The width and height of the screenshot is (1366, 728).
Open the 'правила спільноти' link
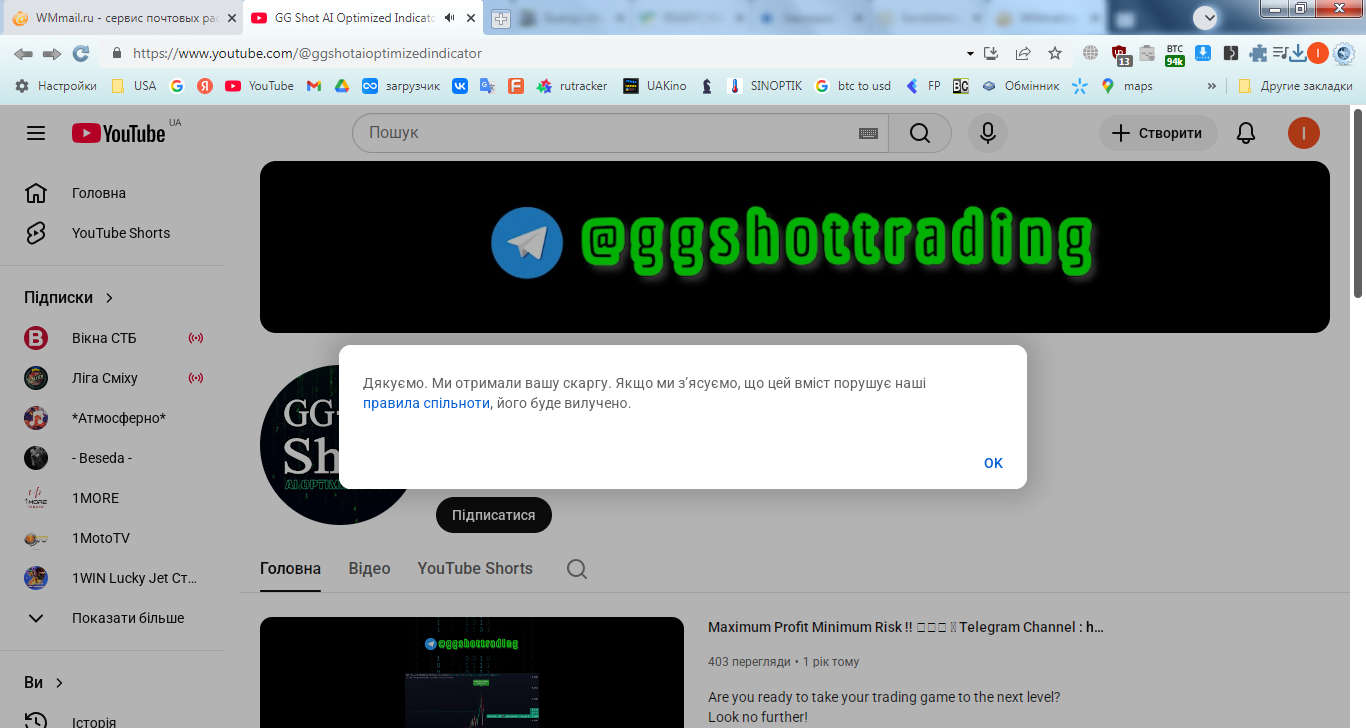click(x=426, y=403)
